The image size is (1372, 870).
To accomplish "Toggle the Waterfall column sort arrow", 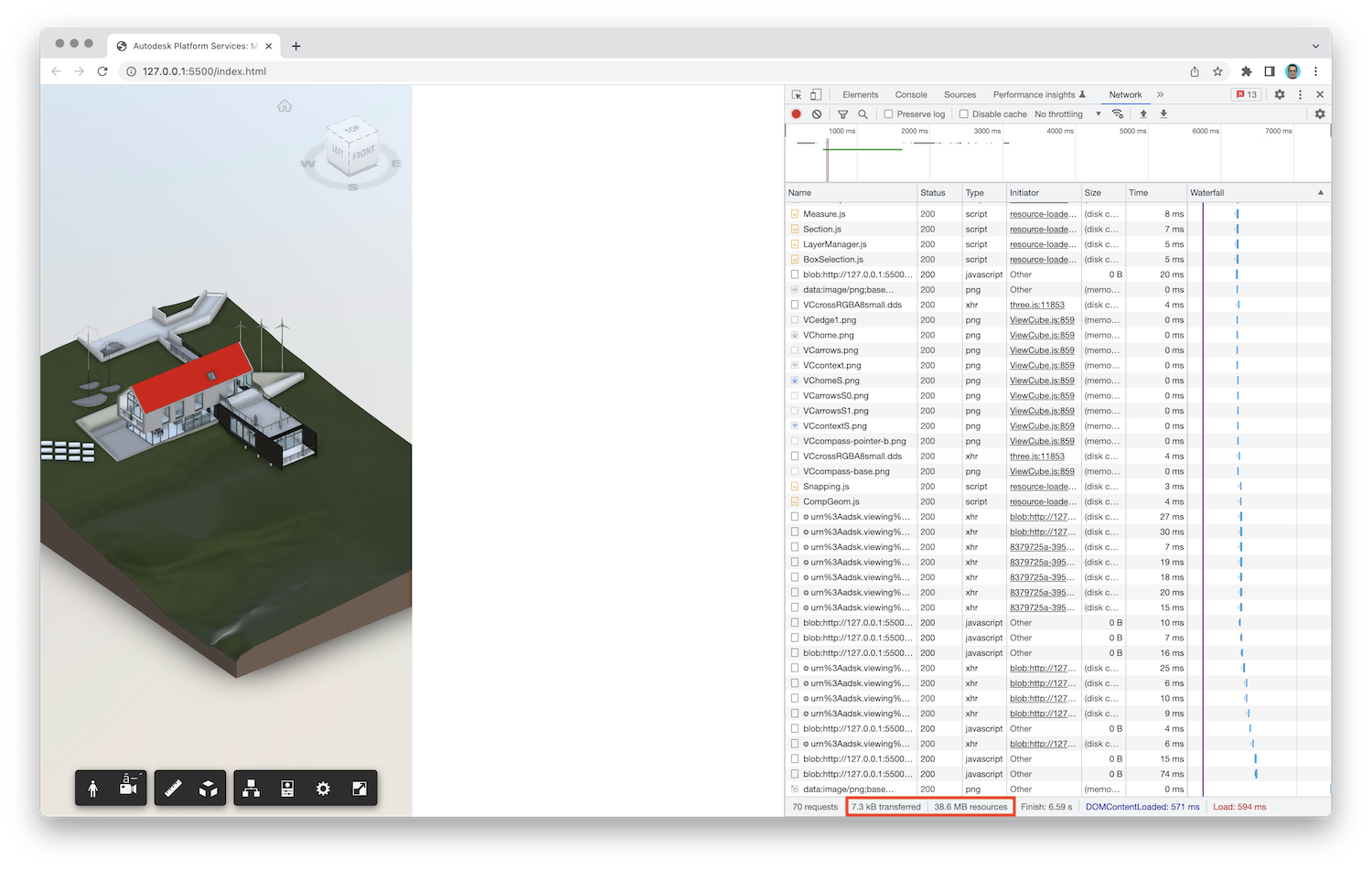I will [x=1320, y=192].
